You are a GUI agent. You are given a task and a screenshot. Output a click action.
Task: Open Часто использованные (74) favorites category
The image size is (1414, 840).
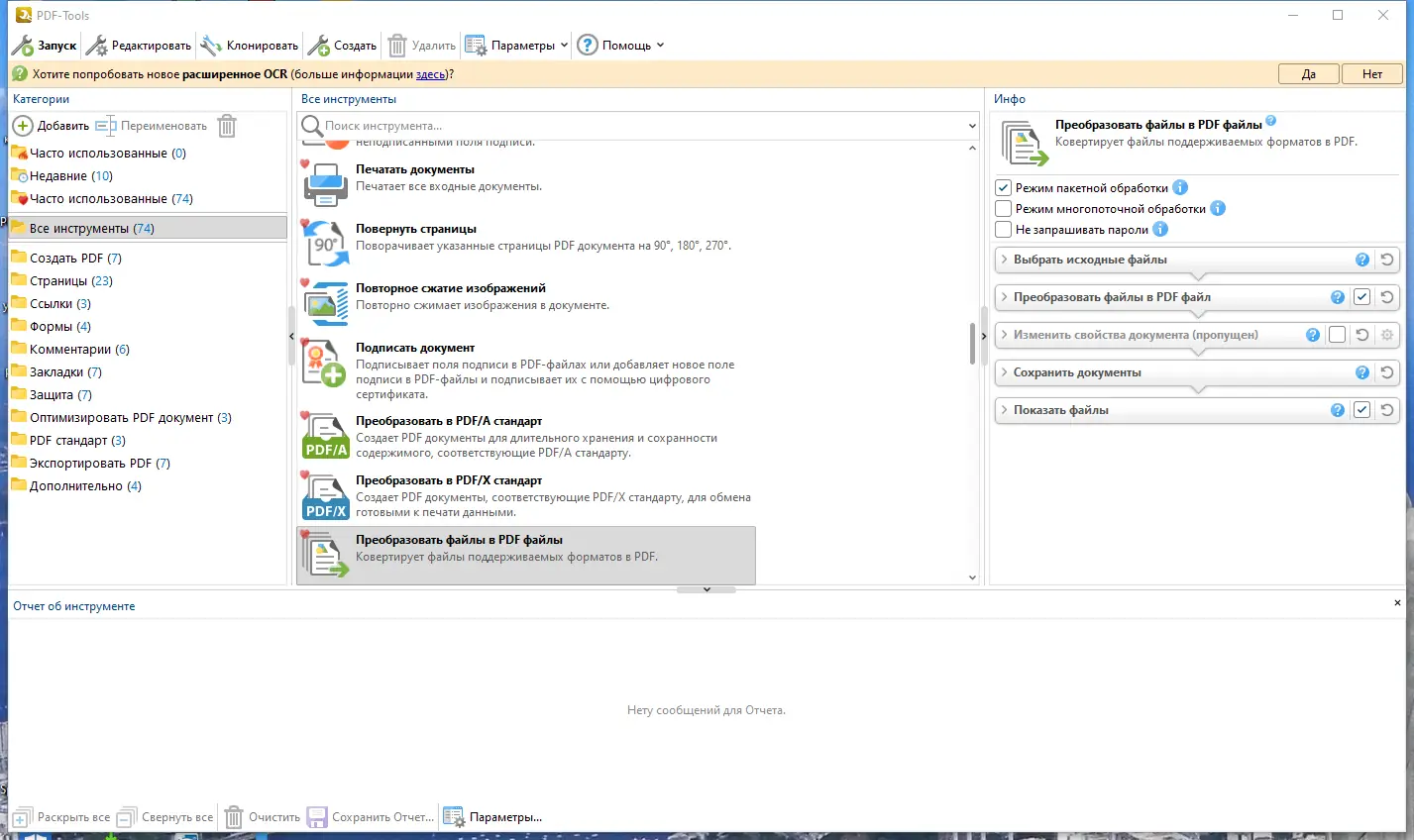[111, 199]
